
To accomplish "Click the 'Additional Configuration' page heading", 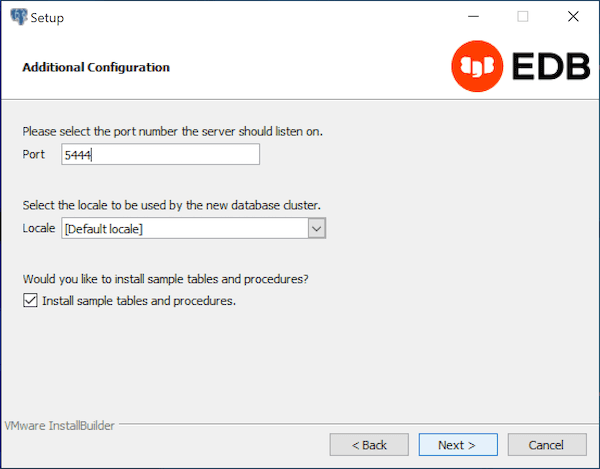I will pos(96,67).
